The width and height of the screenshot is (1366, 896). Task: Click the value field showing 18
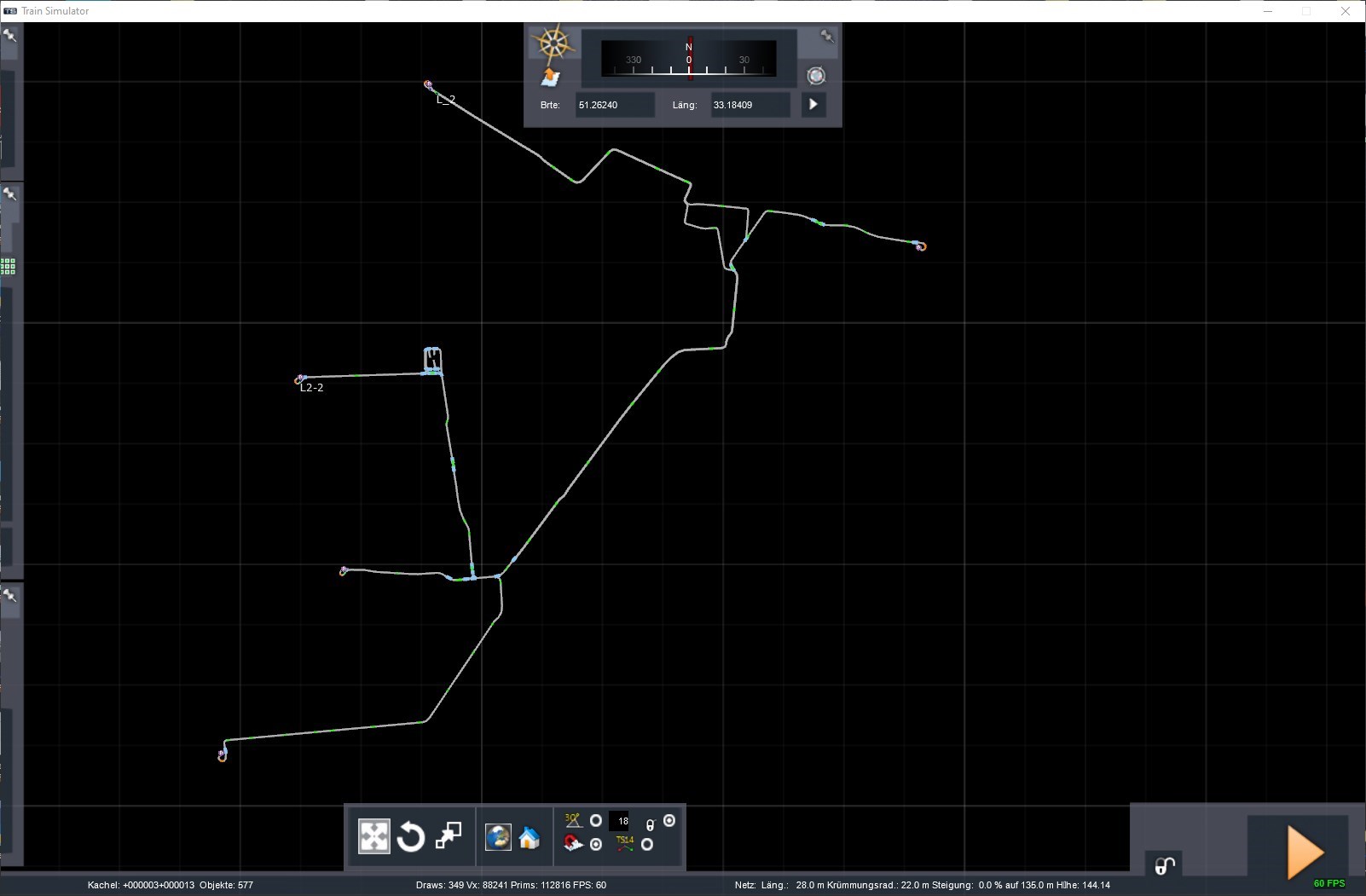click(x=620, y=821)
